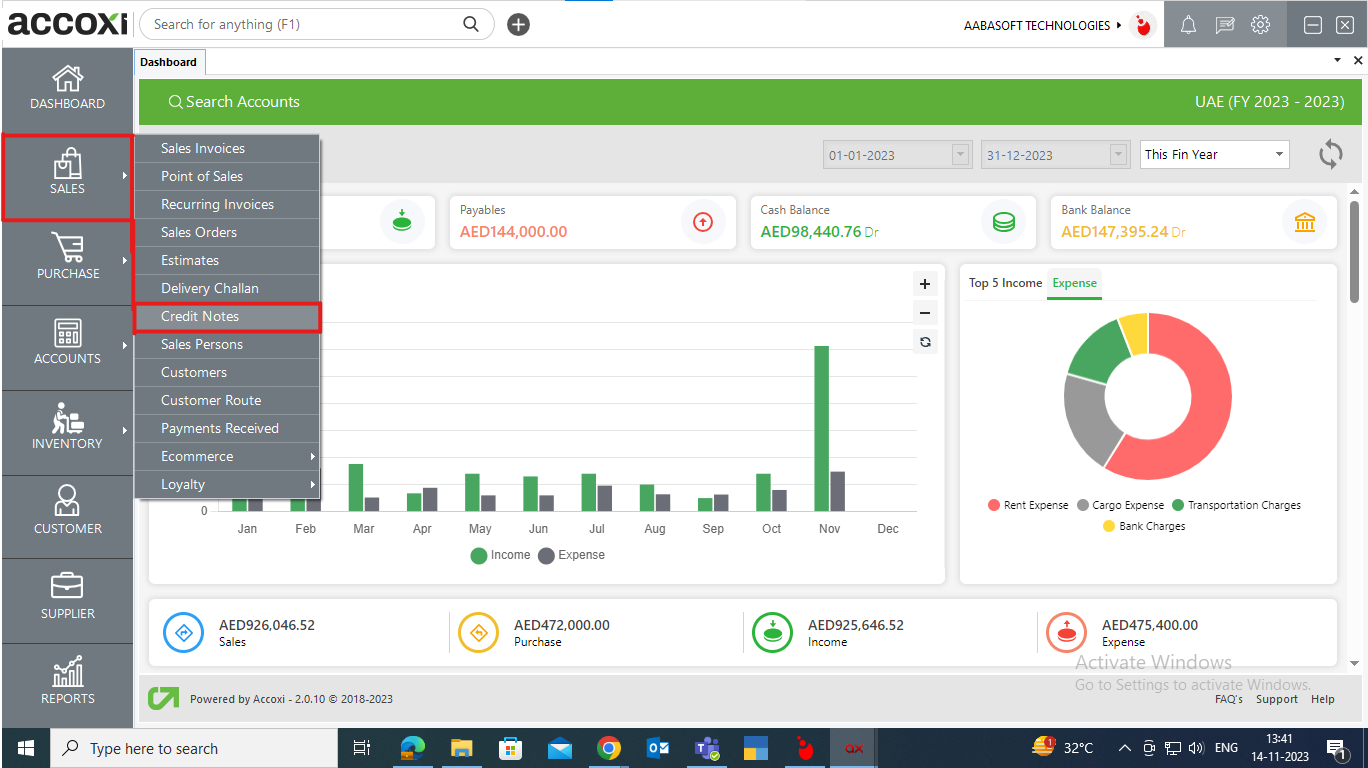Click the refresh sync icon beside date filter
1368x768 pixels.
1330,154
